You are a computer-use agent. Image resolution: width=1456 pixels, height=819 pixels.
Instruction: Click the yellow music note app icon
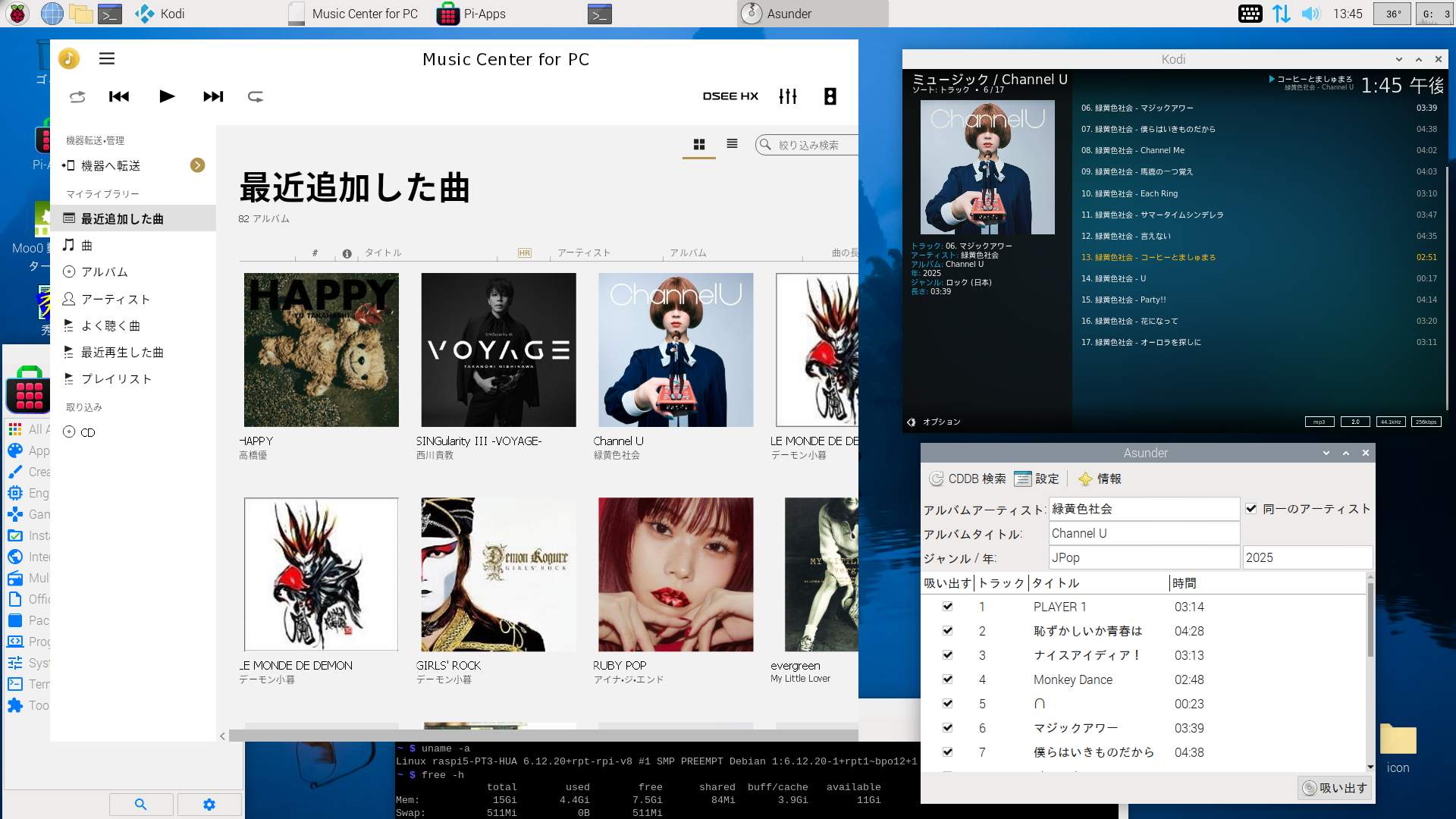tap(69, 58)
